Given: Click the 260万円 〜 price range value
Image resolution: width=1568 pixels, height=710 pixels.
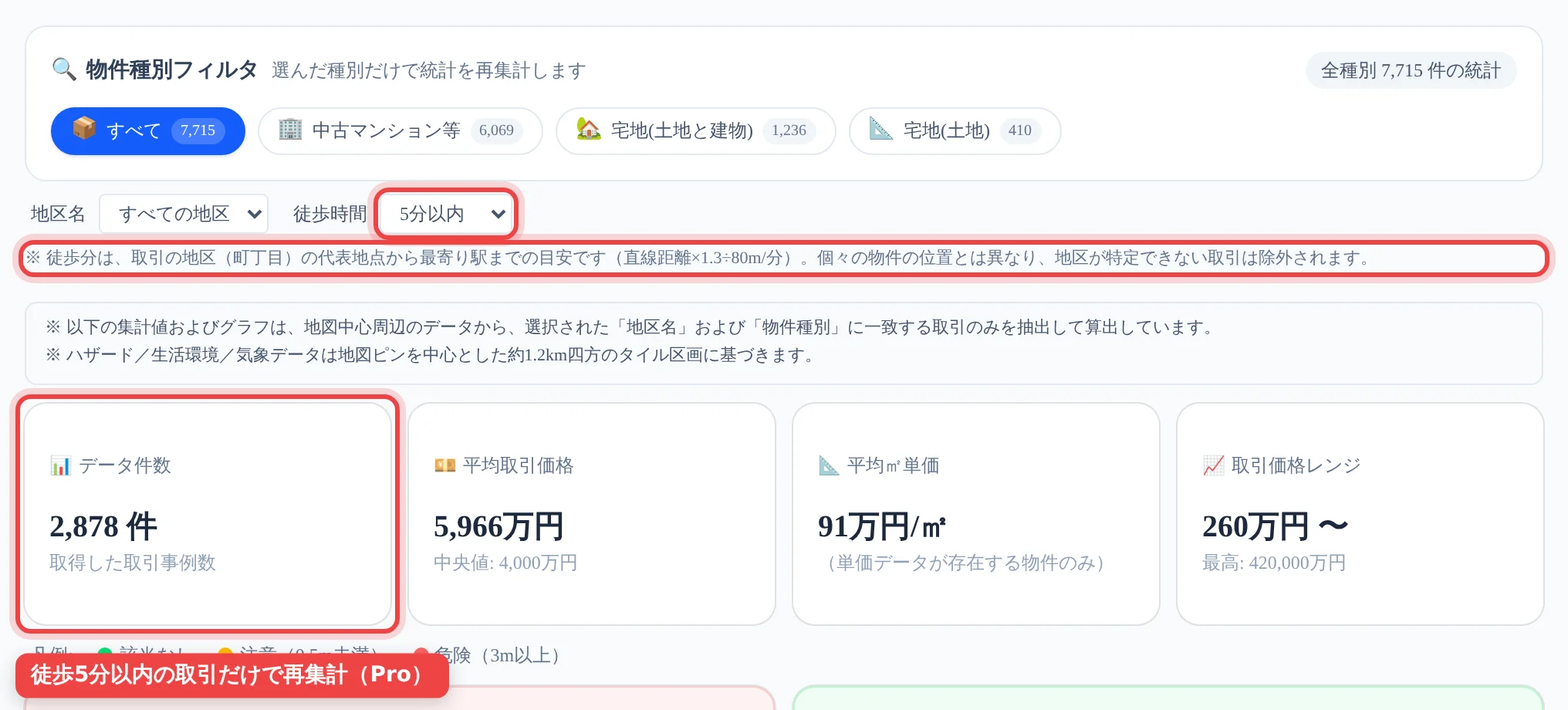Looking at the screenshot, I should point(1276,526).
